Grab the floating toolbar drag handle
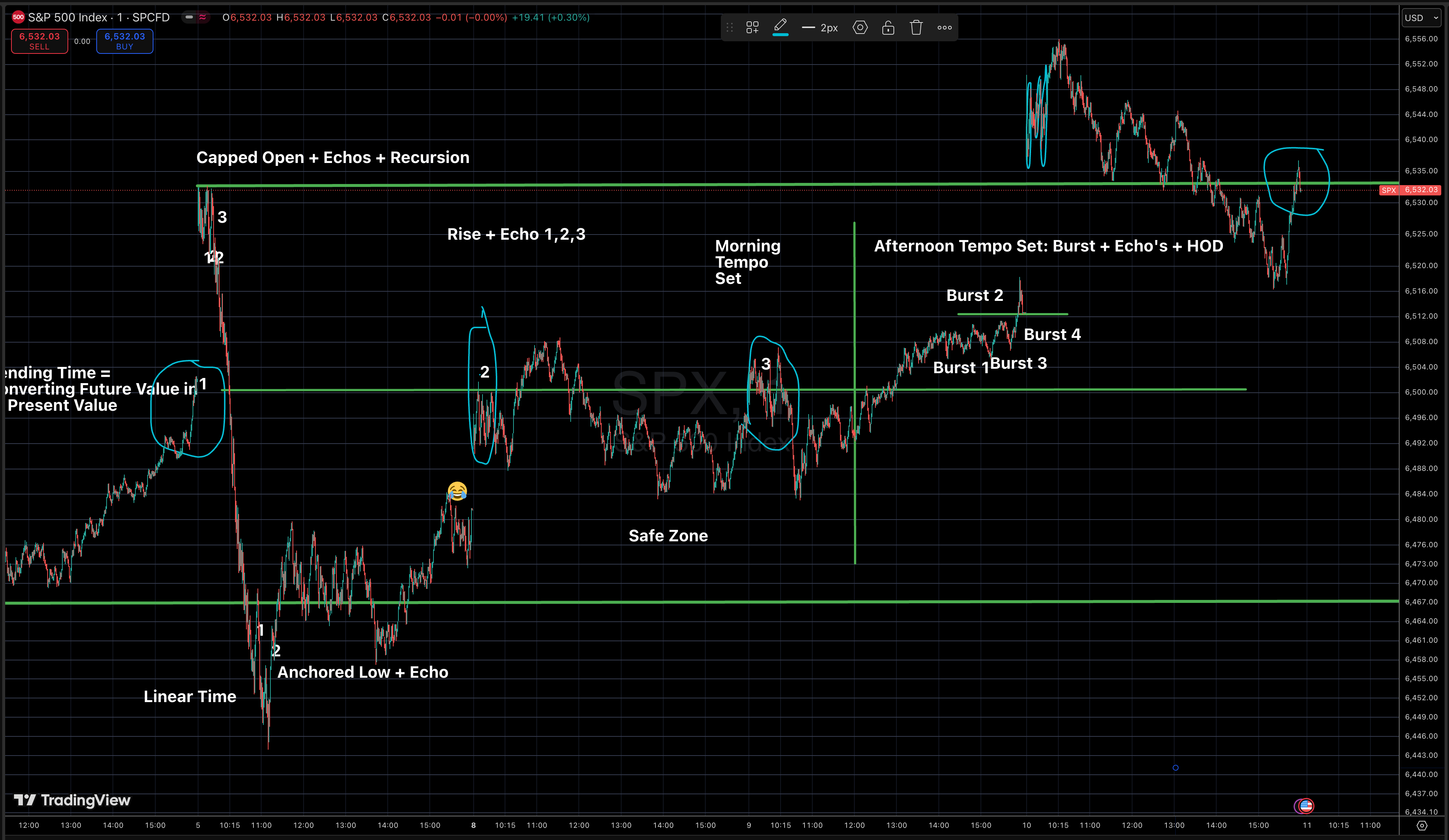The width and height of the screenshot is (1449, 840). (x=730, y=27)
